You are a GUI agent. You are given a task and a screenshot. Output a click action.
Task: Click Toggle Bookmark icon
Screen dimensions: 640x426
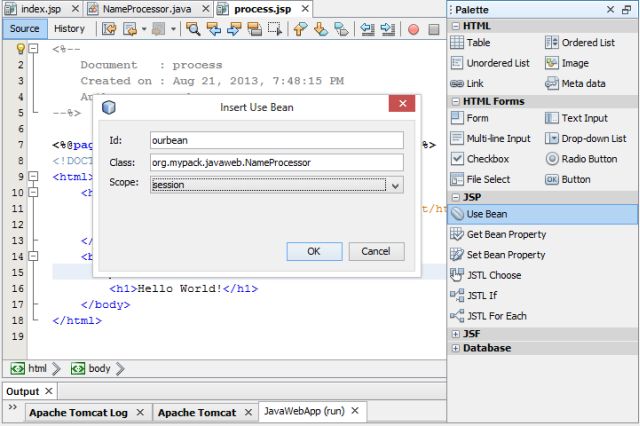[x=341, y=29]
